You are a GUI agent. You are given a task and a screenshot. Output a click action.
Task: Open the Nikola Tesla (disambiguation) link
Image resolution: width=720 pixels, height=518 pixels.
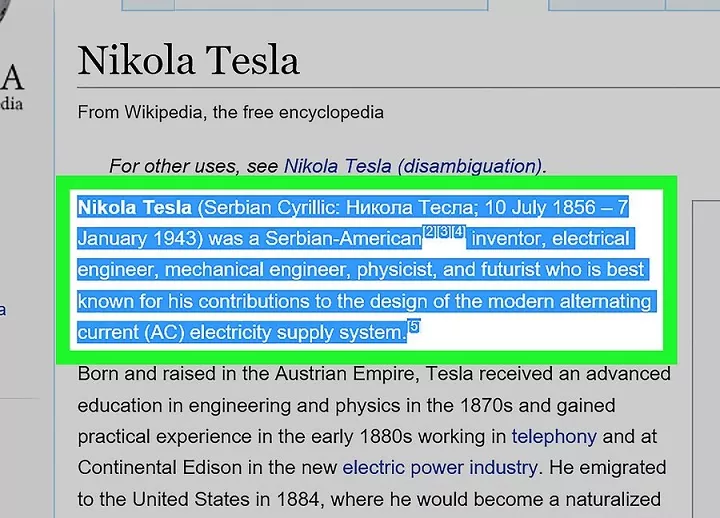coord(412,166)
